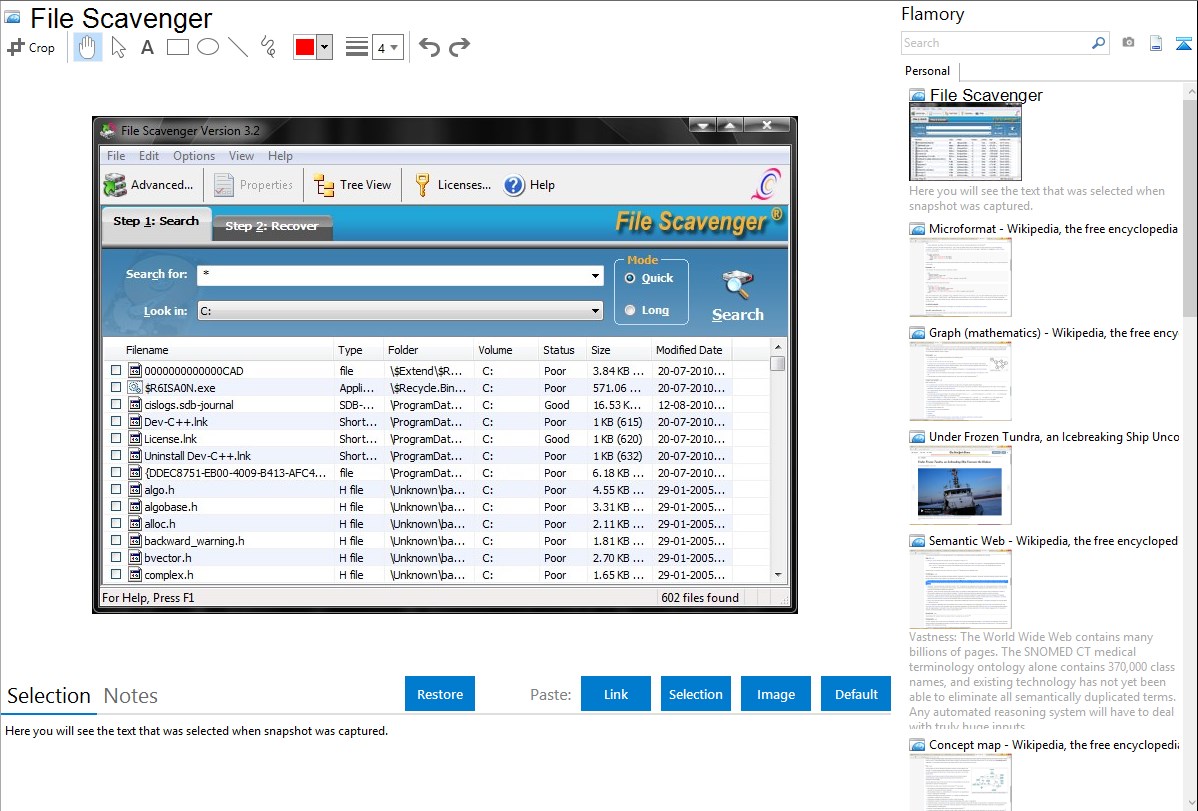The image size is (1198, 811).
Task: Check the box for cislogs.sdb-journal
Action: coord(116,404)
